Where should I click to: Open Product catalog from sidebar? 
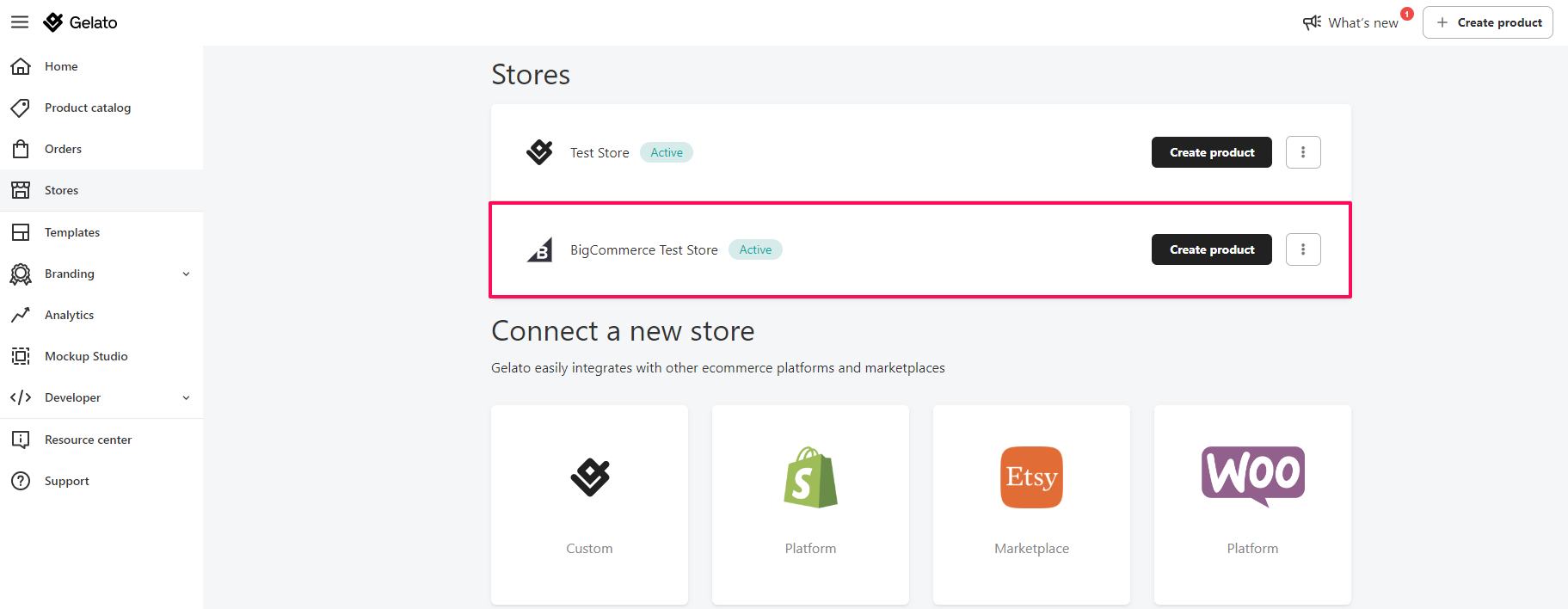click(101, 108)
